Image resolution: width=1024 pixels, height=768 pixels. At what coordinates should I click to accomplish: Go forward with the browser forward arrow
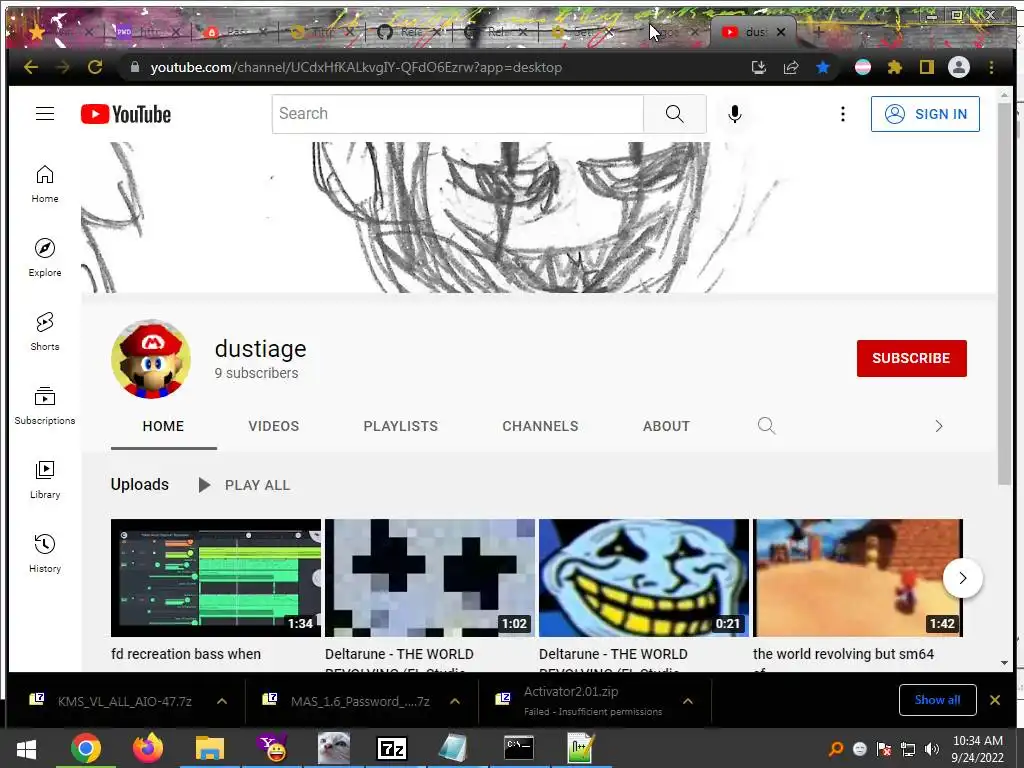click(63, 67)
